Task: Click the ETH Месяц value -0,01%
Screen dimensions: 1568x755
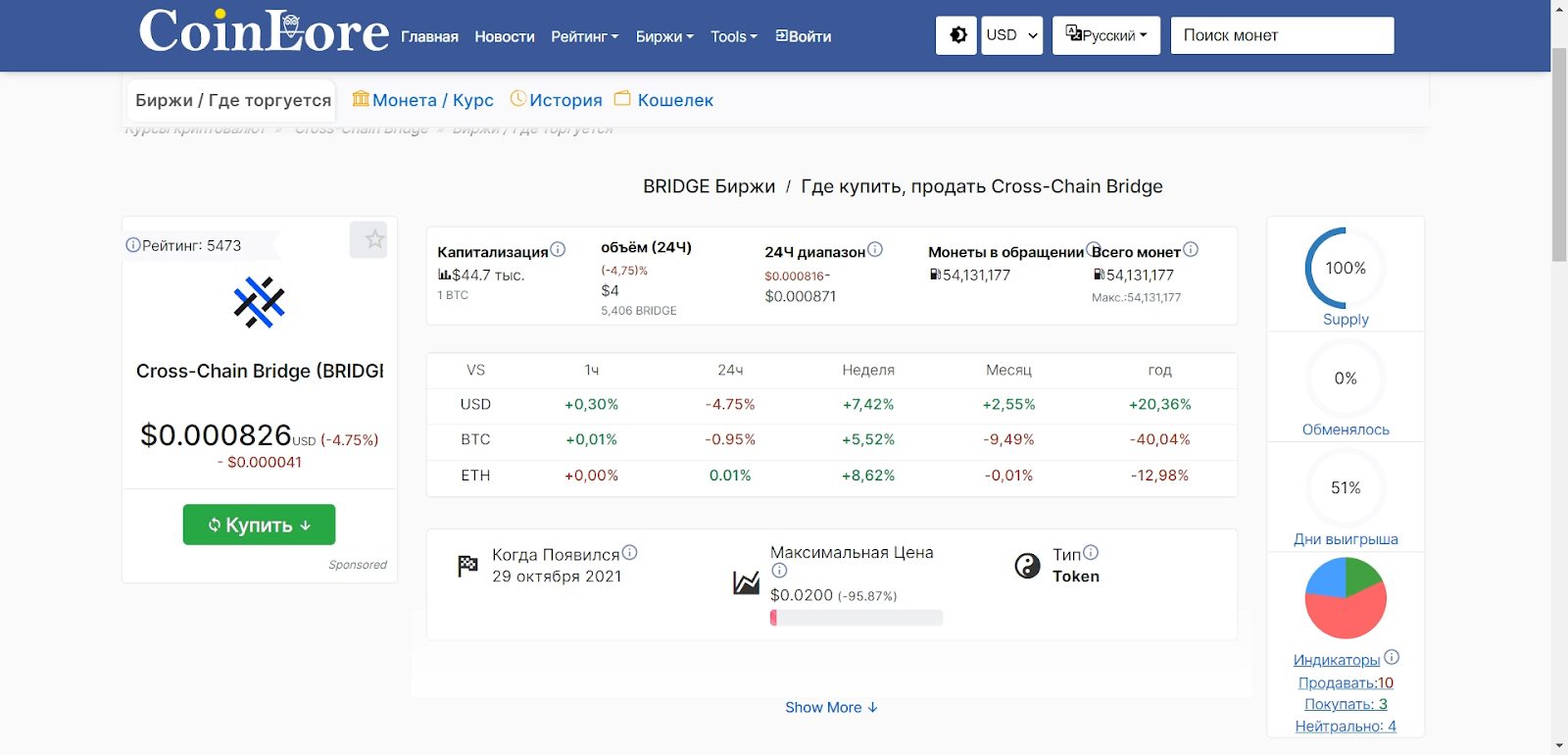Action: (x=1008, y=476)
